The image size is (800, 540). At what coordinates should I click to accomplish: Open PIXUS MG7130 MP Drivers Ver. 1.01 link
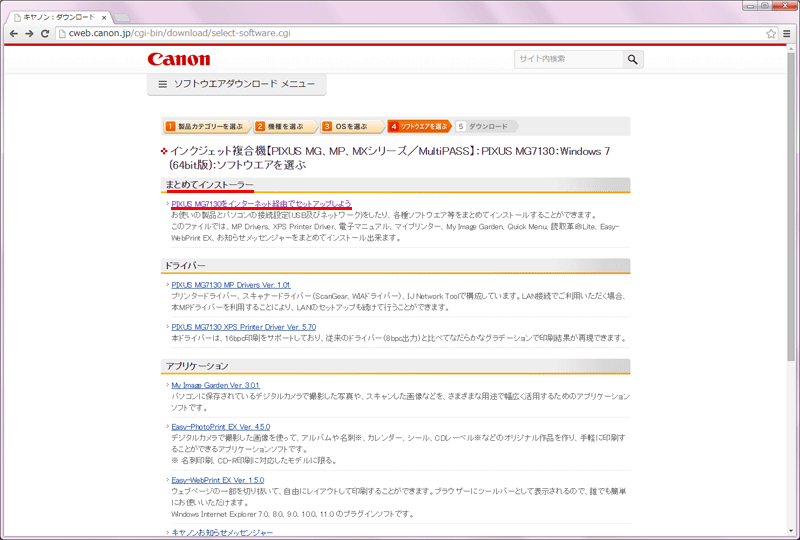(231, 285)
